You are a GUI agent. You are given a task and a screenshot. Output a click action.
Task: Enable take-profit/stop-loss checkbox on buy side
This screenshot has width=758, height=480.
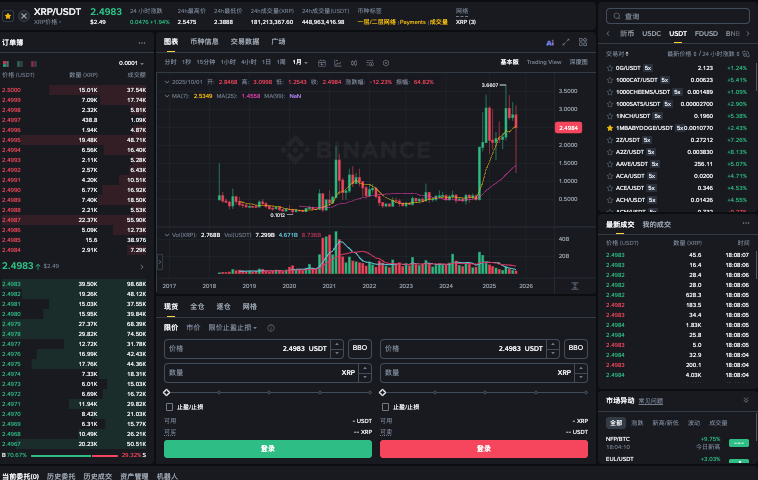[x=168, y=407]
